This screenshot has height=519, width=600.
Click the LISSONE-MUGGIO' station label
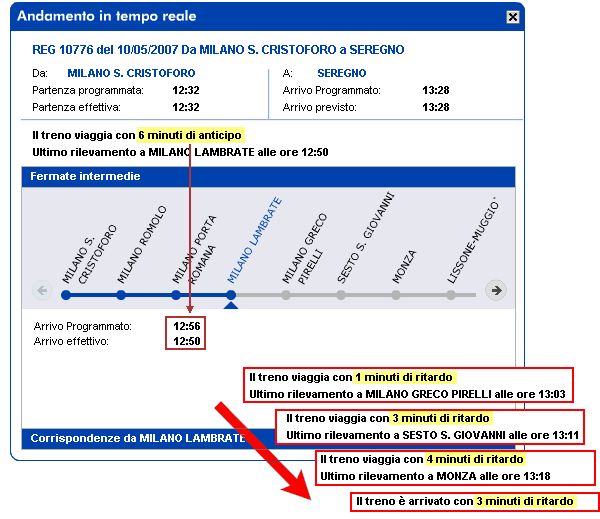tap(473, 240)
